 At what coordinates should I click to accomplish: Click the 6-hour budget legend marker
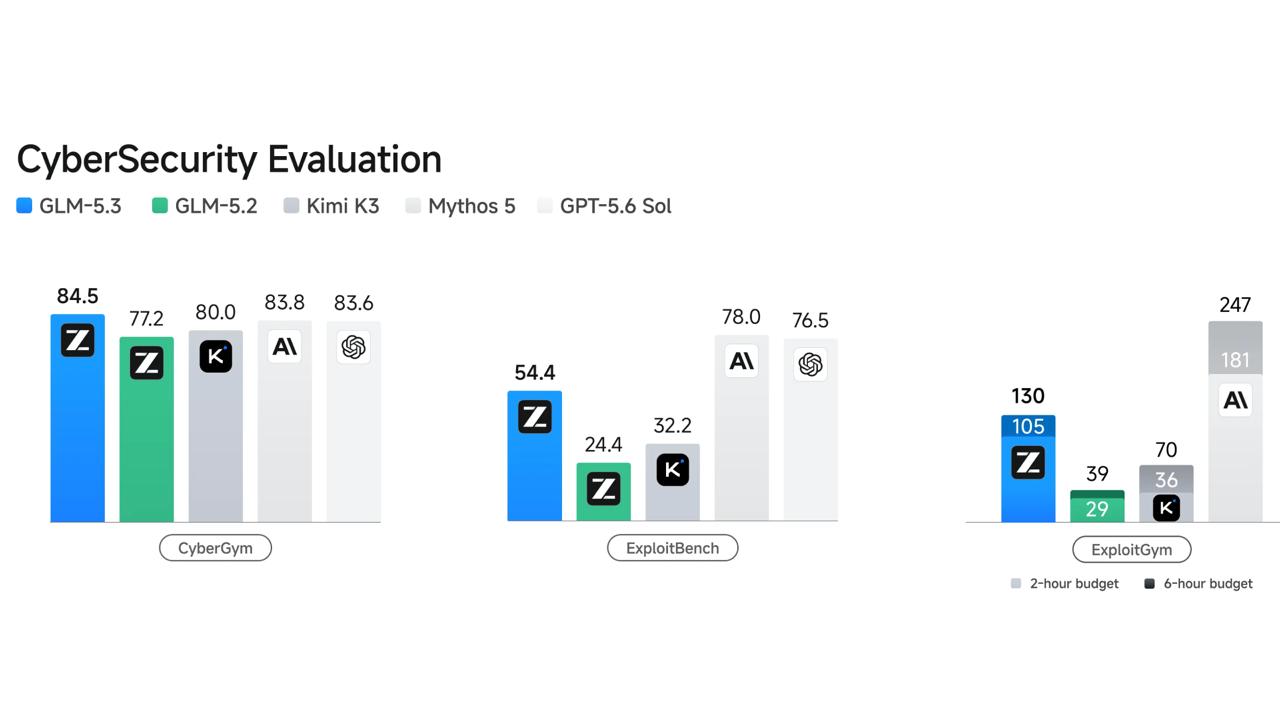coord(1150,583)
